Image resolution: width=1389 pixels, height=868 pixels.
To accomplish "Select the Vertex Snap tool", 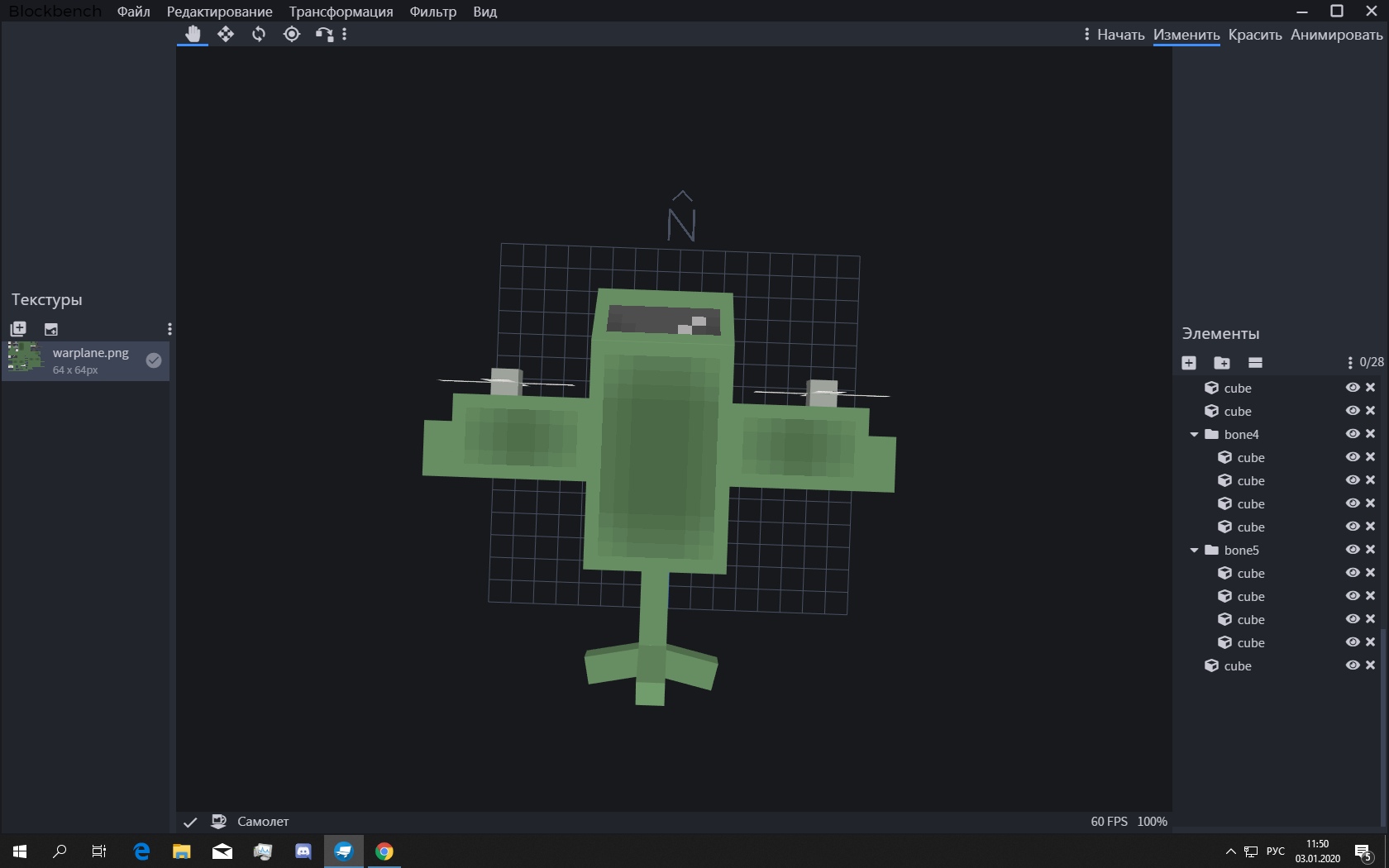I will (x=324, y=34).
